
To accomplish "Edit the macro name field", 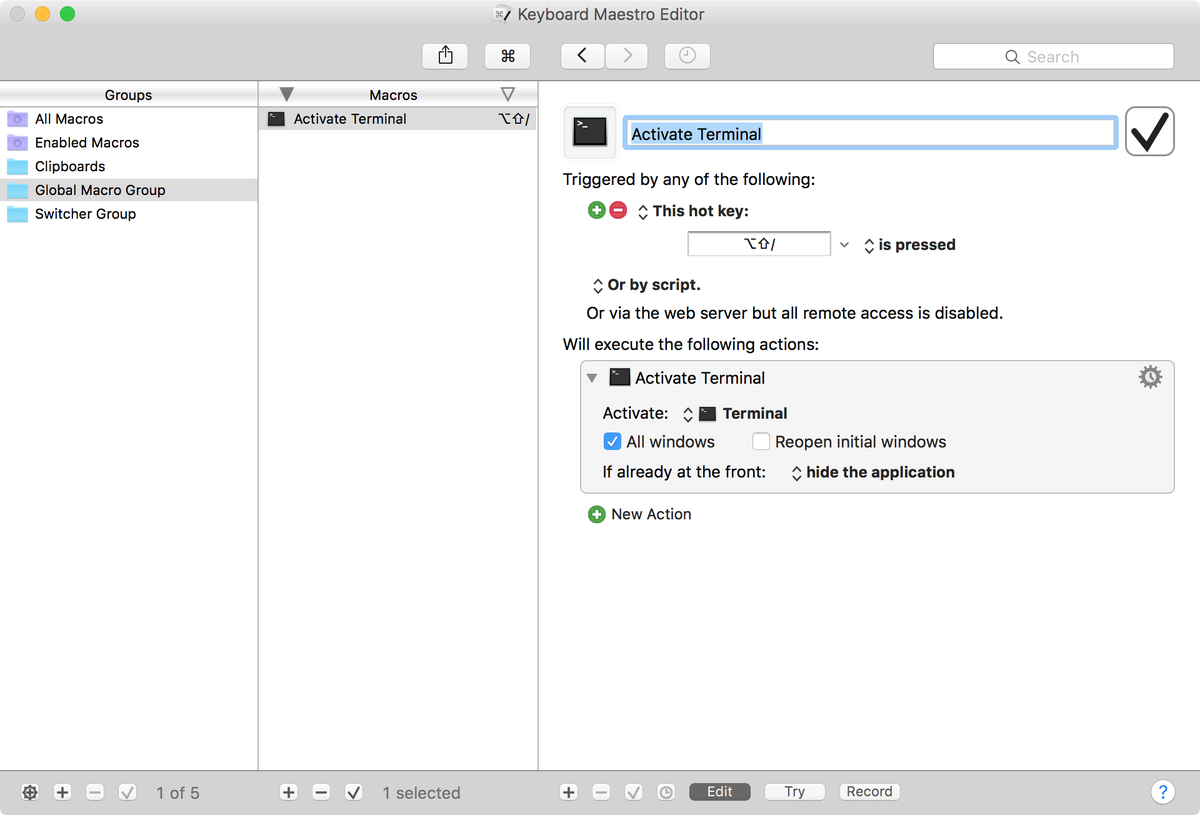I will coord(870,133).
